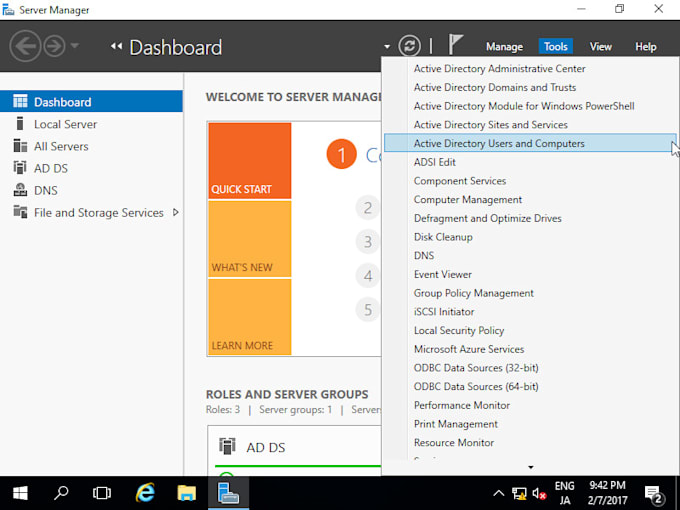Open DNS page from sidebar list

coord(46,190)
